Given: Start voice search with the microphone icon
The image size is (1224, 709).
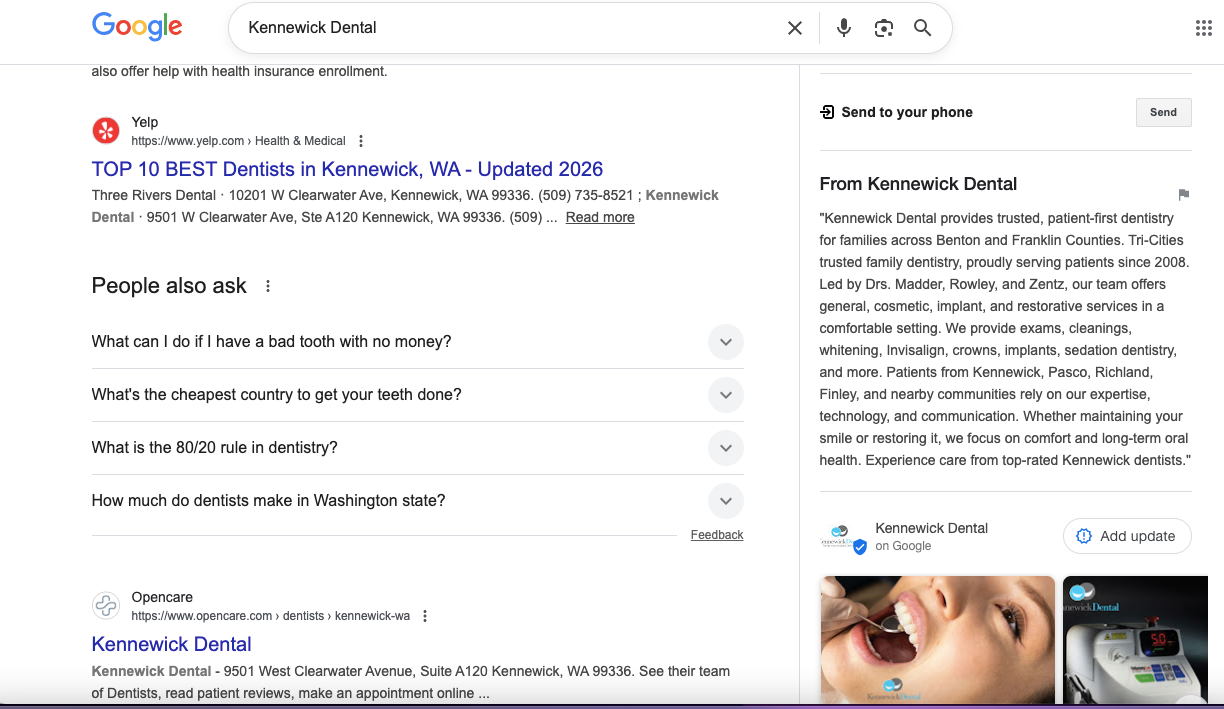Looking at the screenshot, I should (843, 28).
